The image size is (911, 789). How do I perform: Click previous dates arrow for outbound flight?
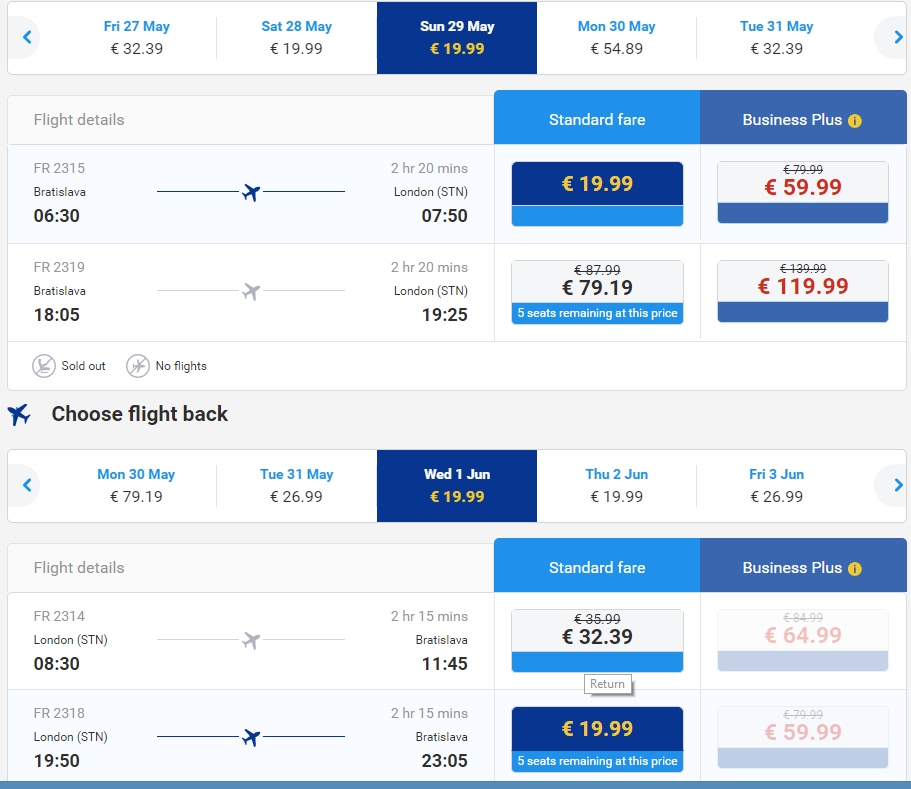pyautogui.click(x=27, y=38)
